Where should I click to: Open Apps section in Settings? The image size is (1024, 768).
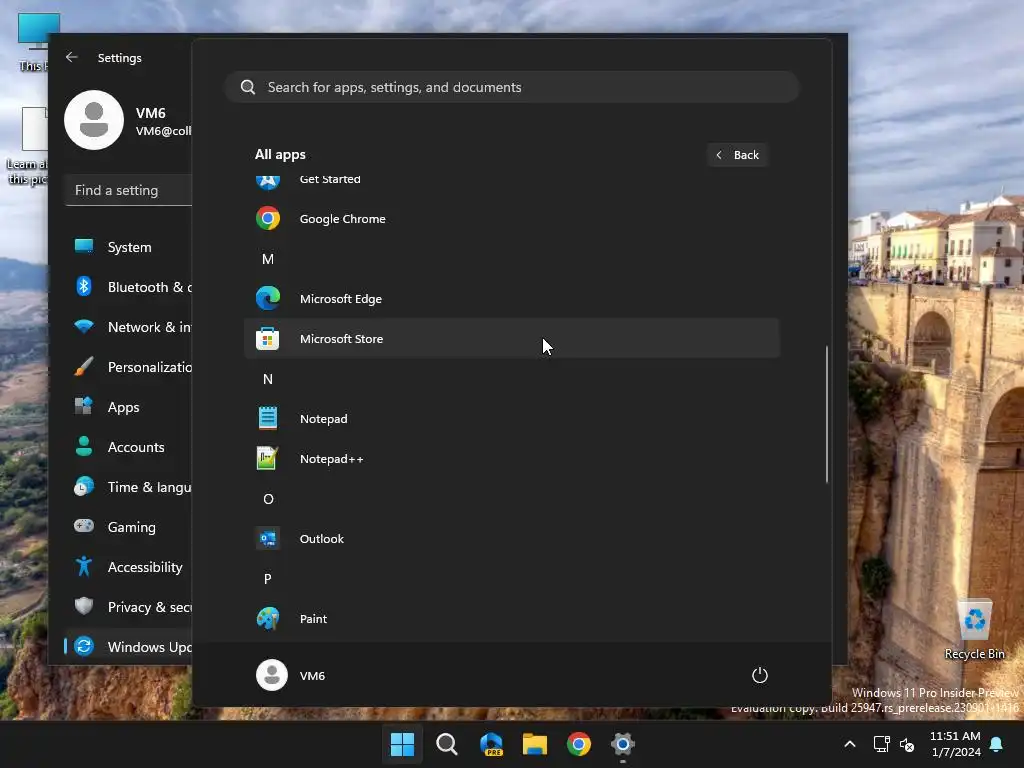pyautogui.click(x=129, y=407)
